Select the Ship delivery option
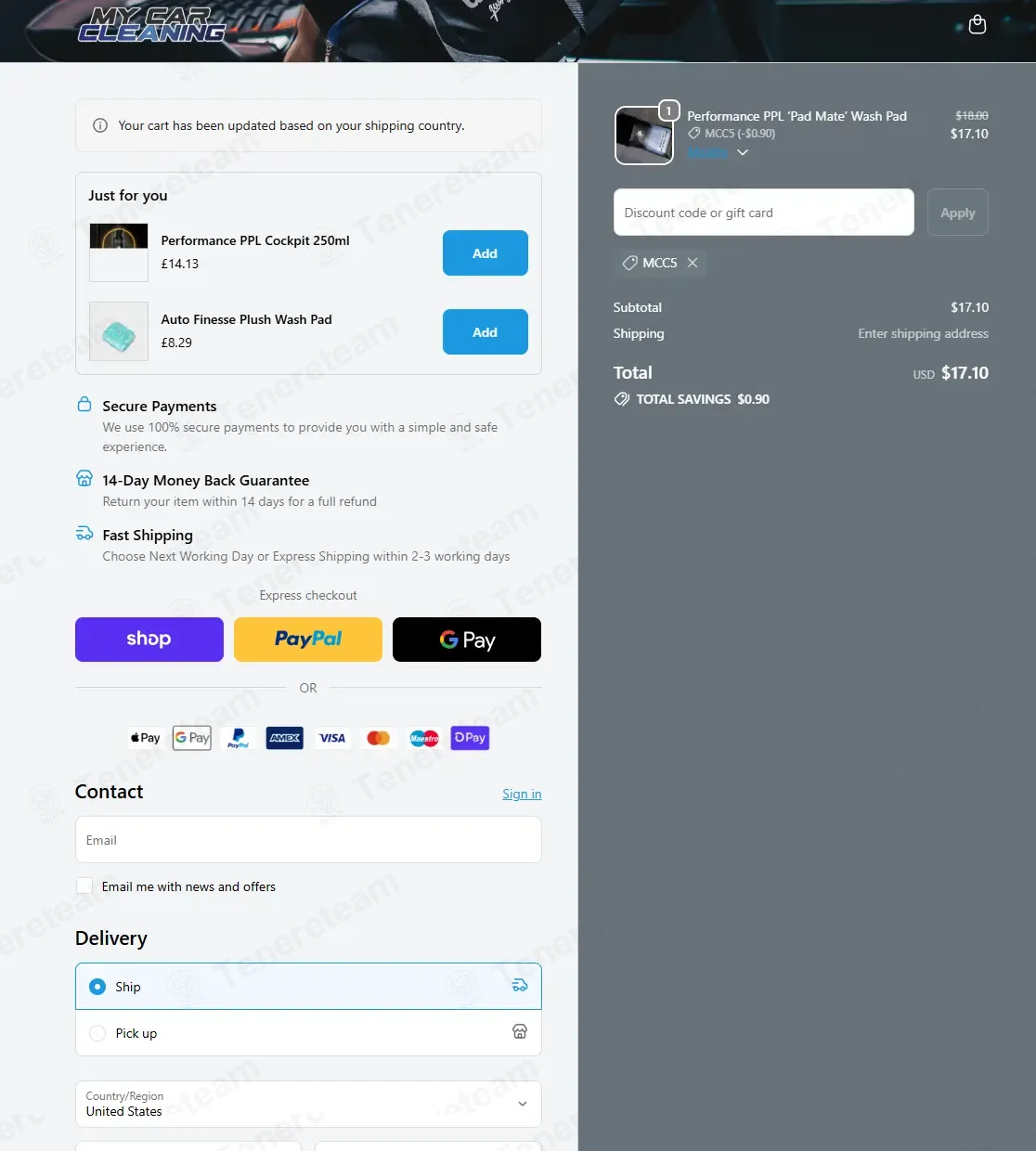Screen dimensions: 1036x1151 [x=97, y=987]
